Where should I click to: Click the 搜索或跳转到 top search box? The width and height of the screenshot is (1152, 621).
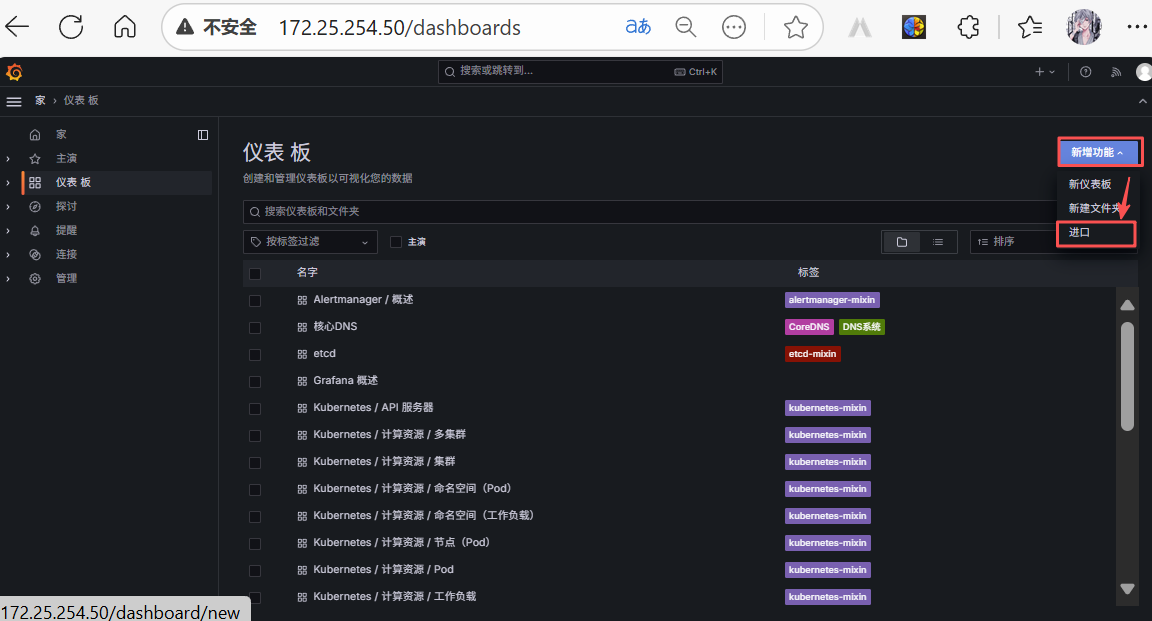click(580, 71)
